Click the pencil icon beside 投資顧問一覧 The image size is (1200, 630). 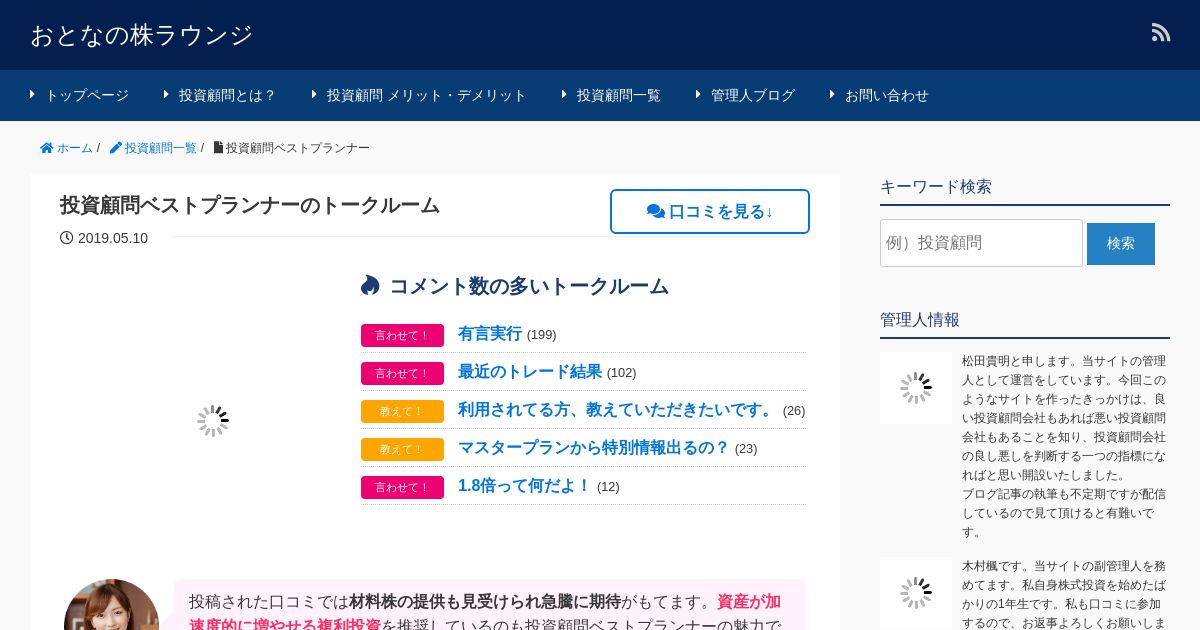point(116,148)
